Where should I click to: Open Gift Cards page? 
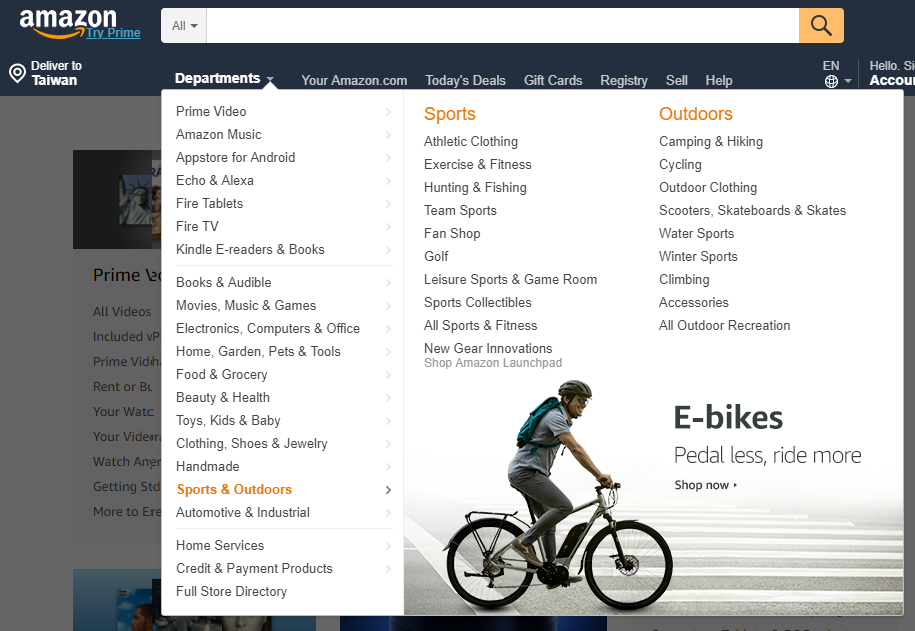[553, 81]
